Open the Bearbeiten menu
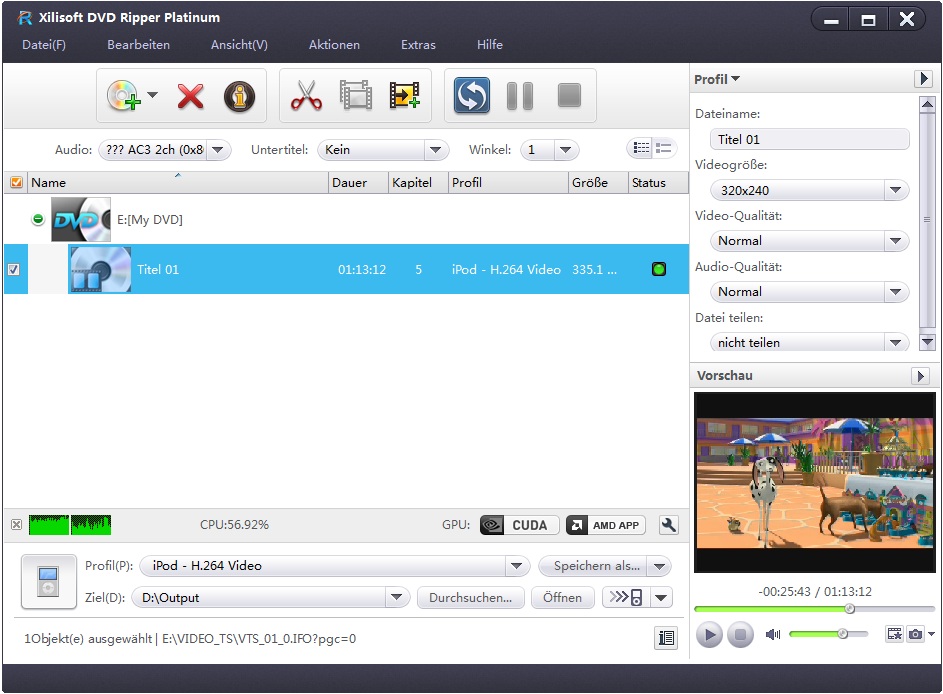 (x=138, y=45)
